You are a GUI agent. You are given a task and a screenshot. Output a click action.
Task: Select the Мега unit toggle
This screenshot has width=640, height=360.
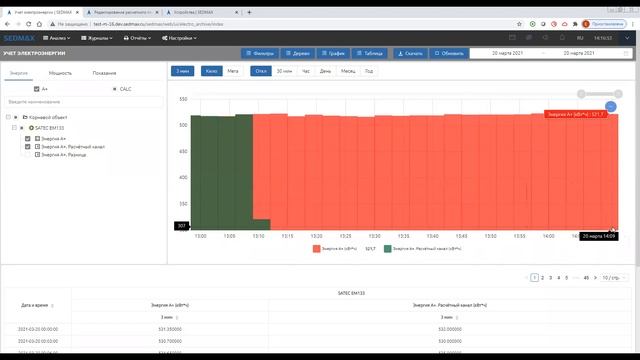click(x=233, y=71)
